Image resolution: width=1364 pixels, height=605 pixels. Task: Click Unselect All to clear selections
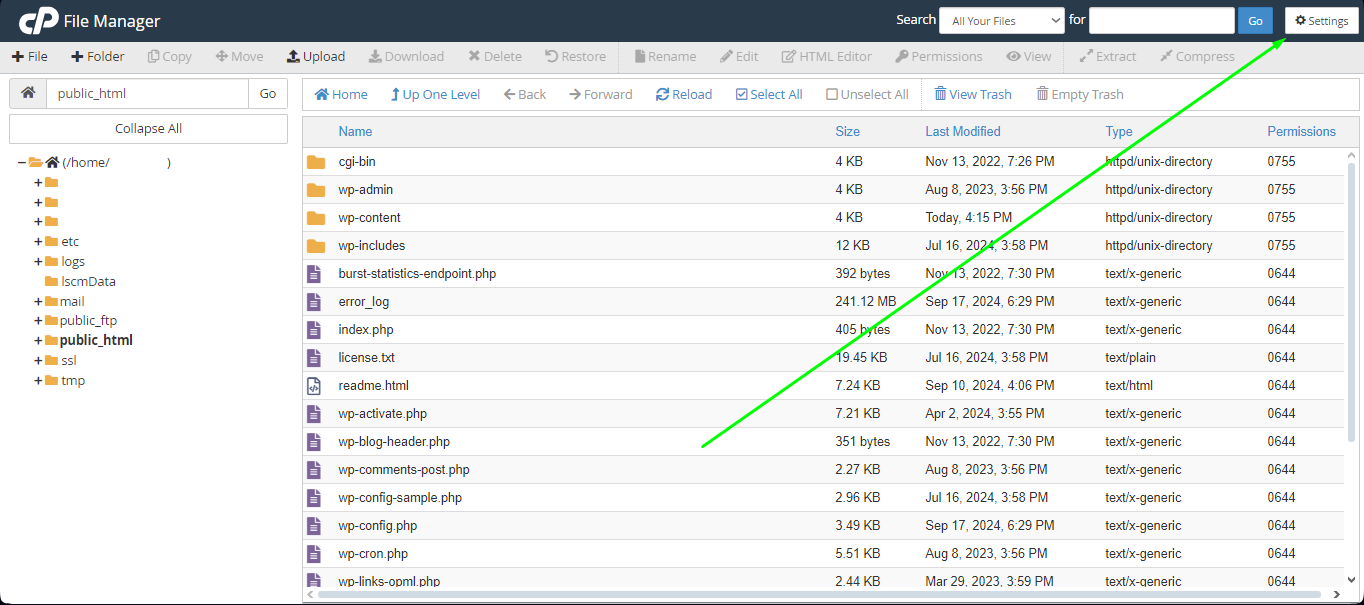[x=866, y=93]
